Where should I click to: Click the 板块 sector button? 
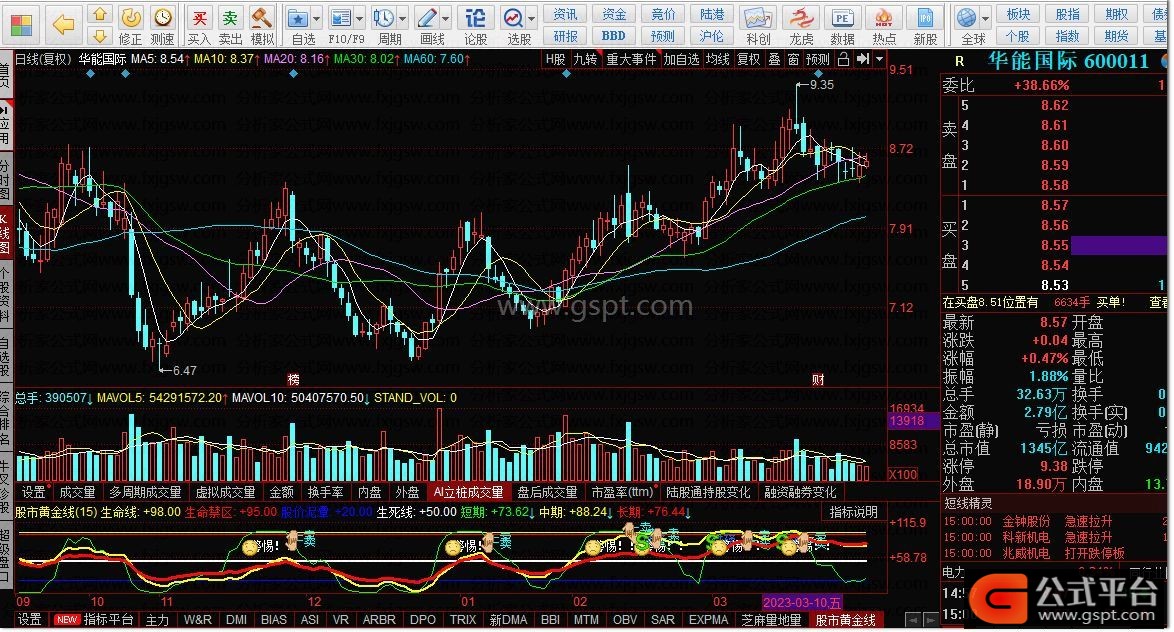(1018, 14)
